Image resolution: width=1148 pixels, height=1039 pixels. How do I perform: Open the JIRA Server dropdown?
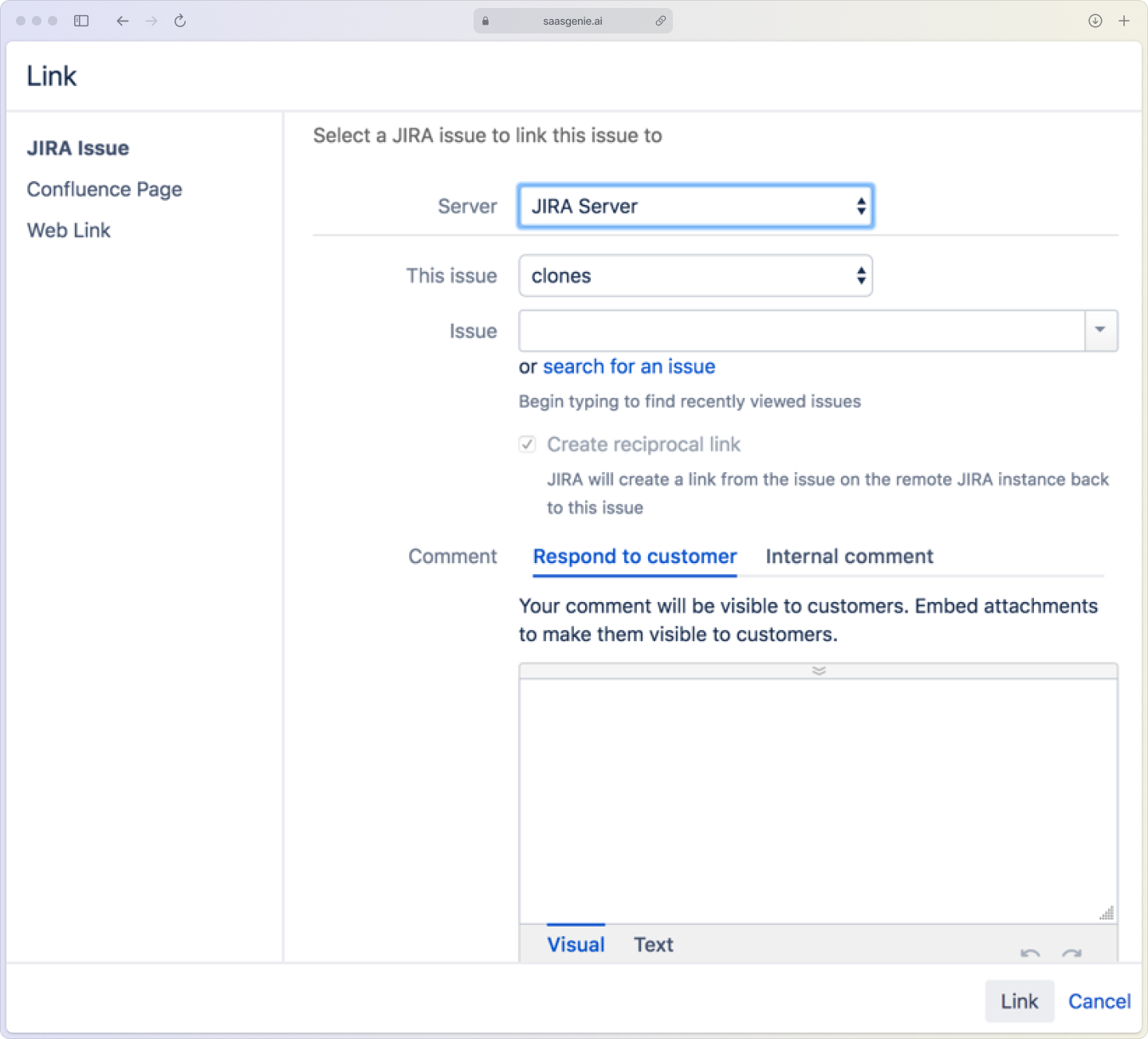click(694, 206)
